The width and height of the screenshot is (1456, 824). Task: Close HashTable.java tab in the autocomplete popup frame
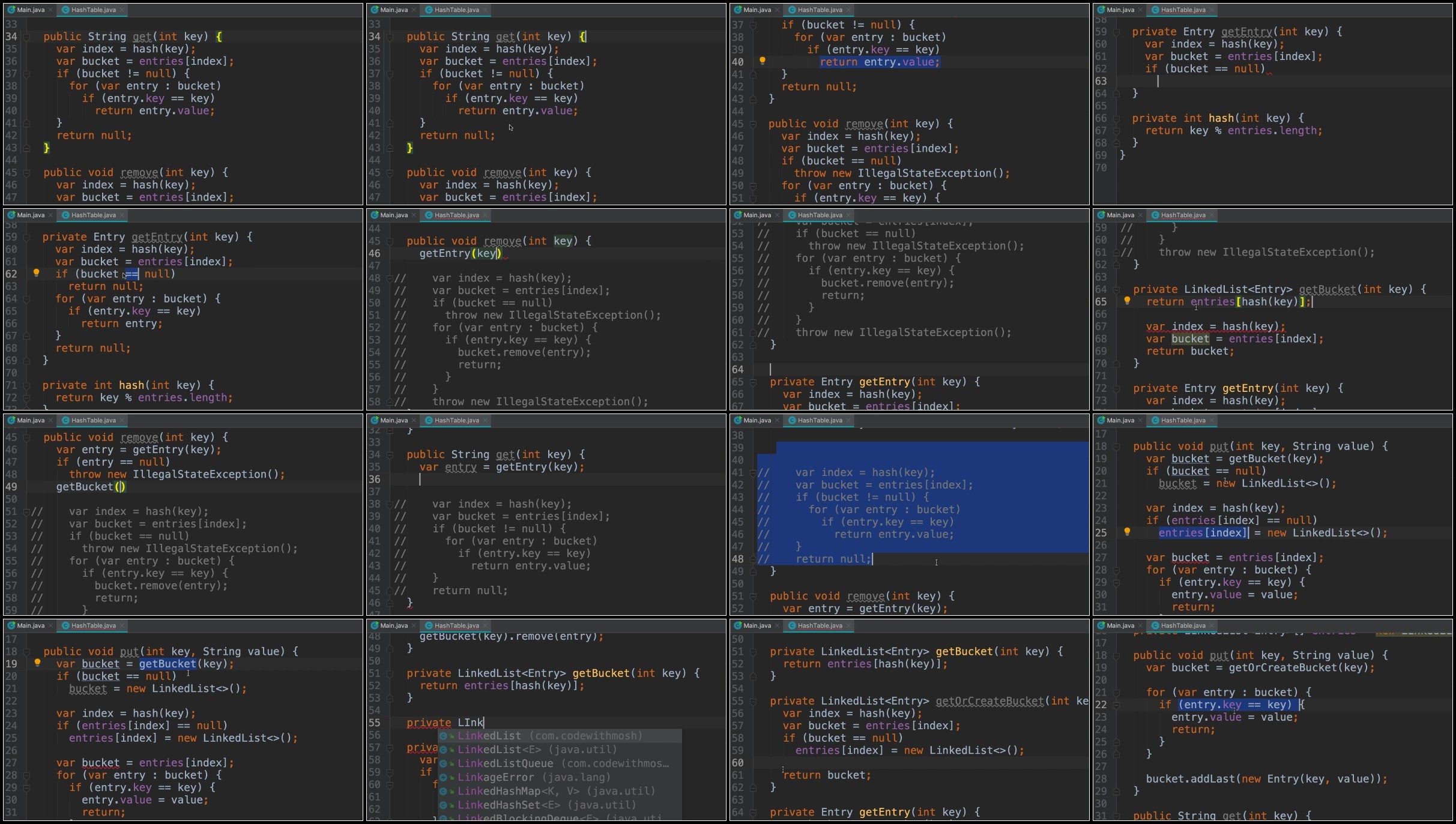click(x=485, y=625)
